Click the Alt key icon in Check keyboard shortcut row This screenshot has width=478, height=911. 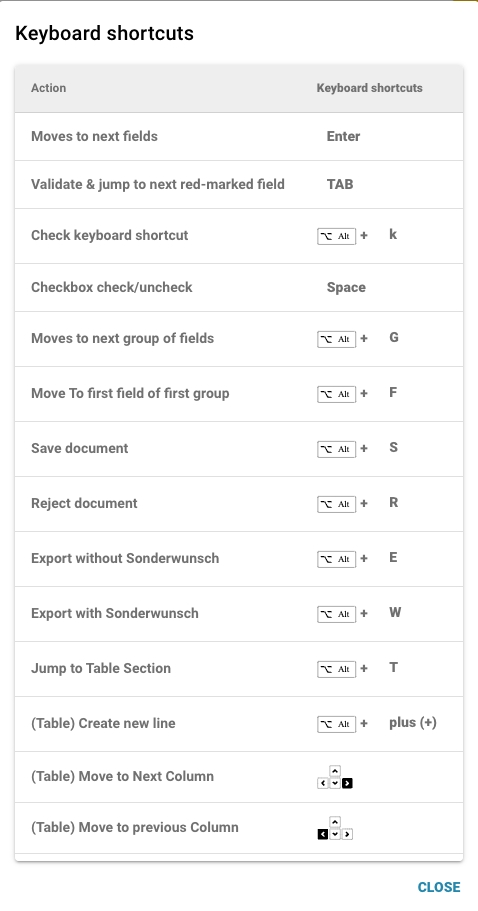point(336,236)
